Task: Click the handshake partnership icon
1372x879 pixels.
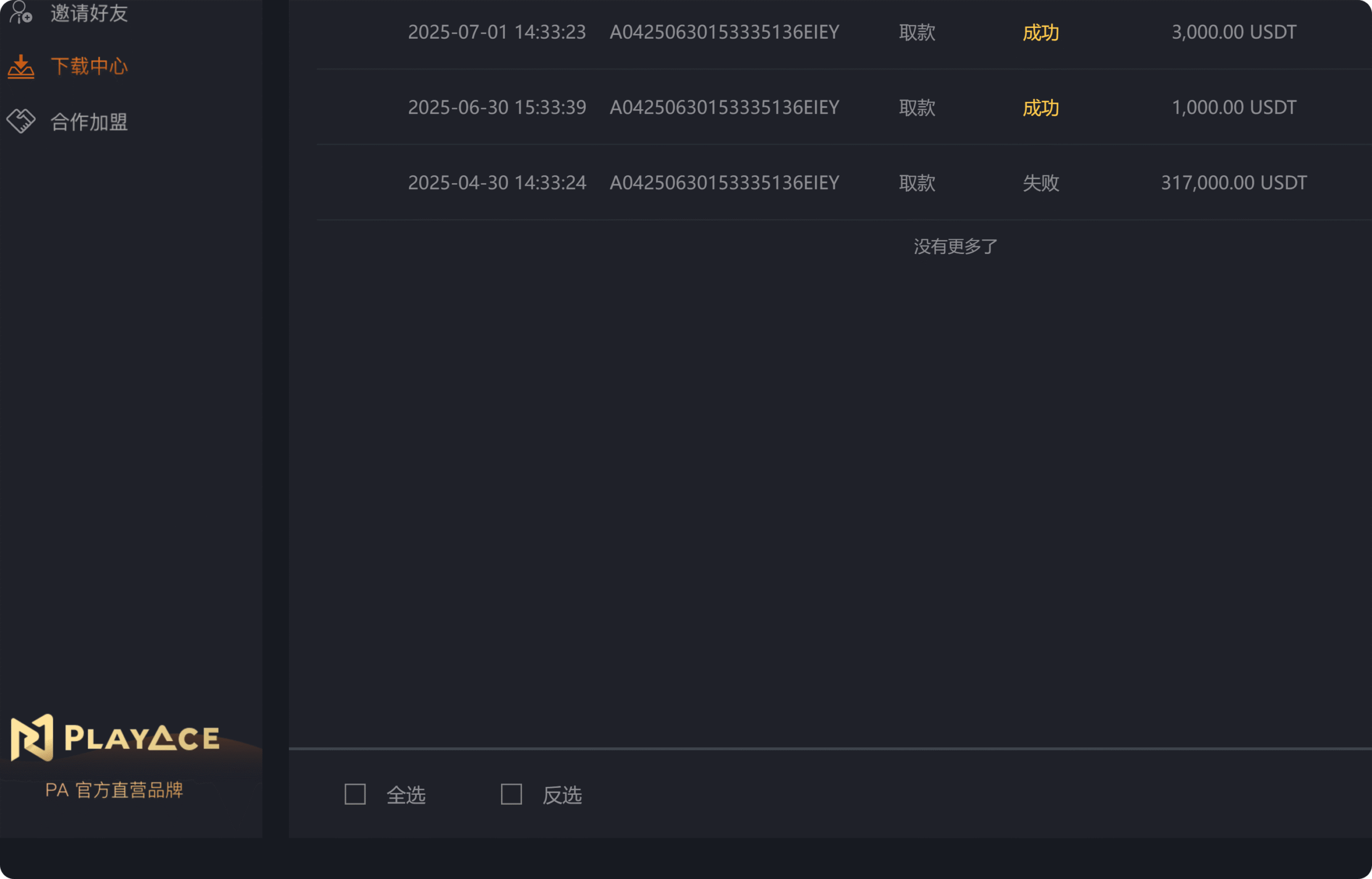Action: (21, 121)
